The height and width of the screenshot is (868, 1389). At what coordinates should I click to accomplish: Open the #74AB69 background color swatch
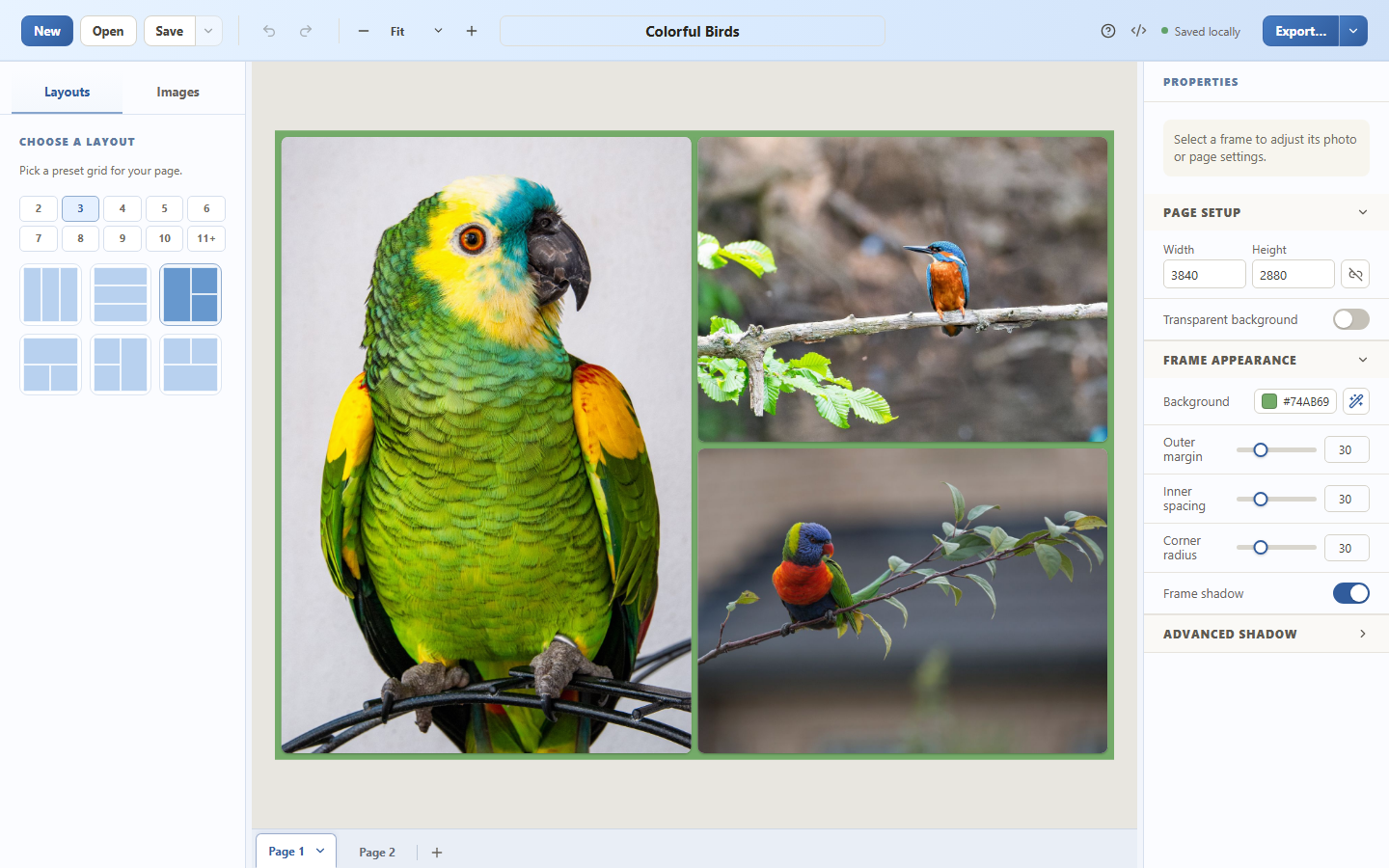click(1295, 401)
